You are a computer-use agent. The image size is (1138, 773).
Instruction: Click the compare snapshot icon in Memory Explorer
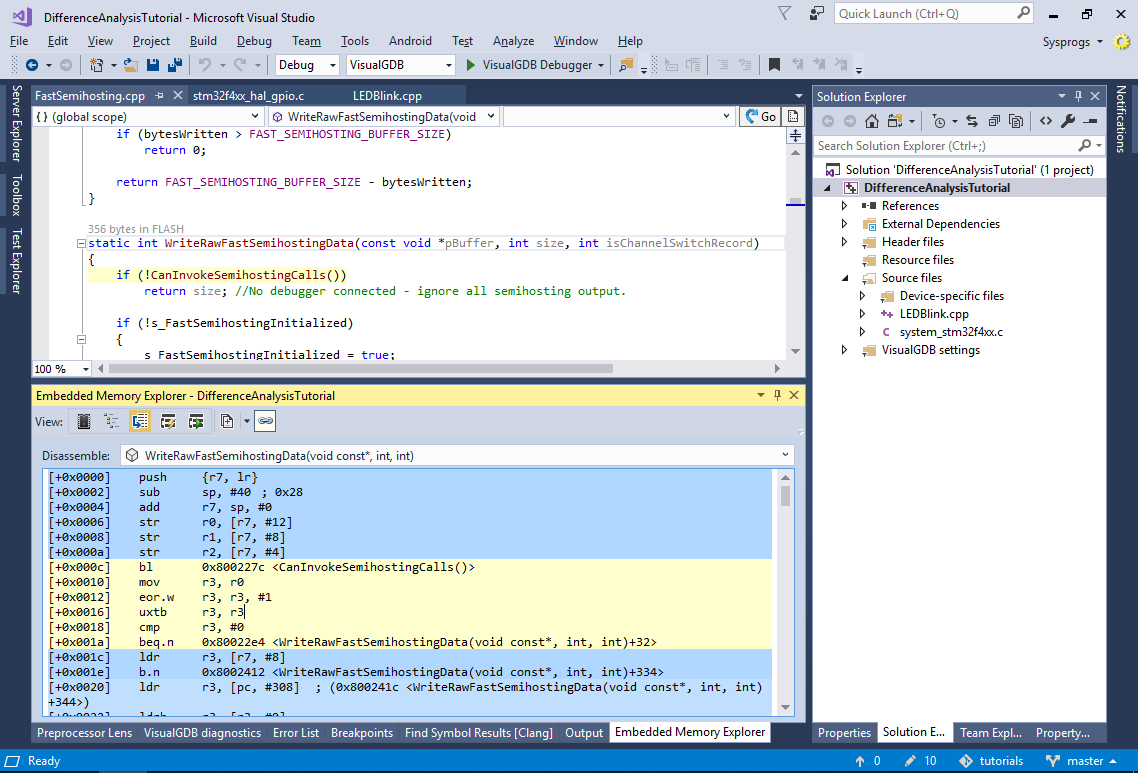coord(227,421)
